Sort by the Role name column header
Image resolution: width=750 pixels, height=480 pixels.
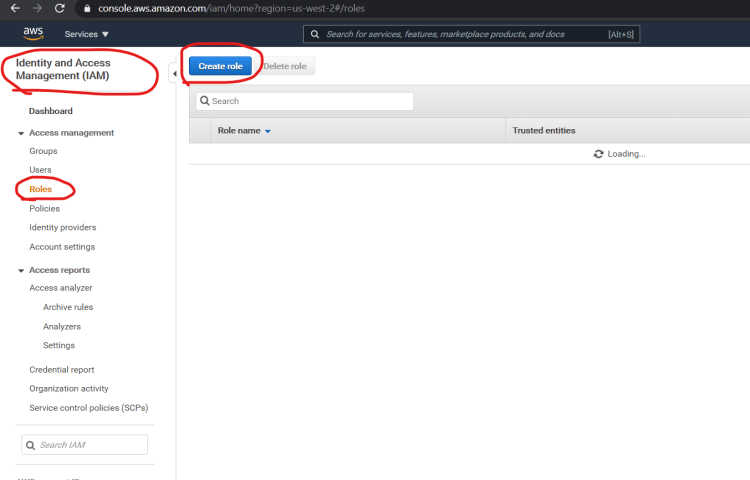pos(244,131)
